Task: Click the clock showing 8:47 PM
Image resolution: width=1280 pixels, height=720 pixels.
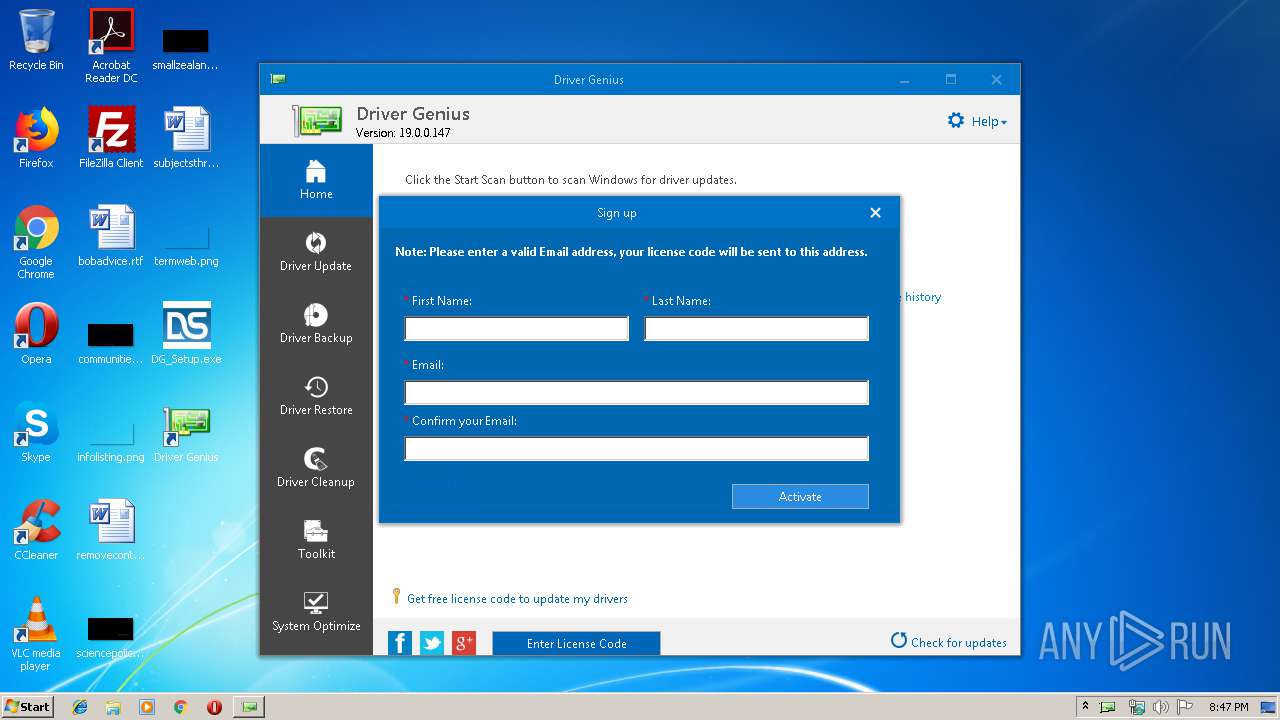Action: coord(1228,707)
